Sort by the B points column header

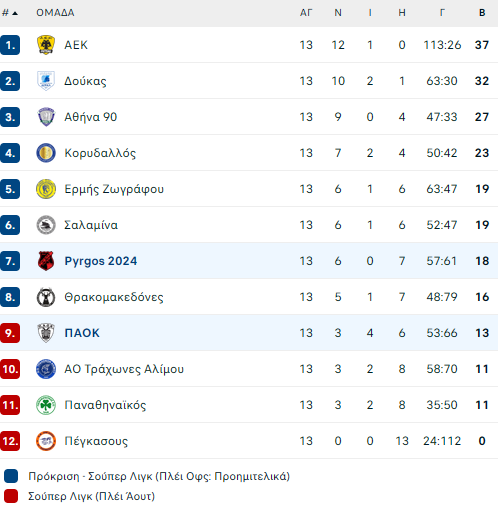pos(482,13)
